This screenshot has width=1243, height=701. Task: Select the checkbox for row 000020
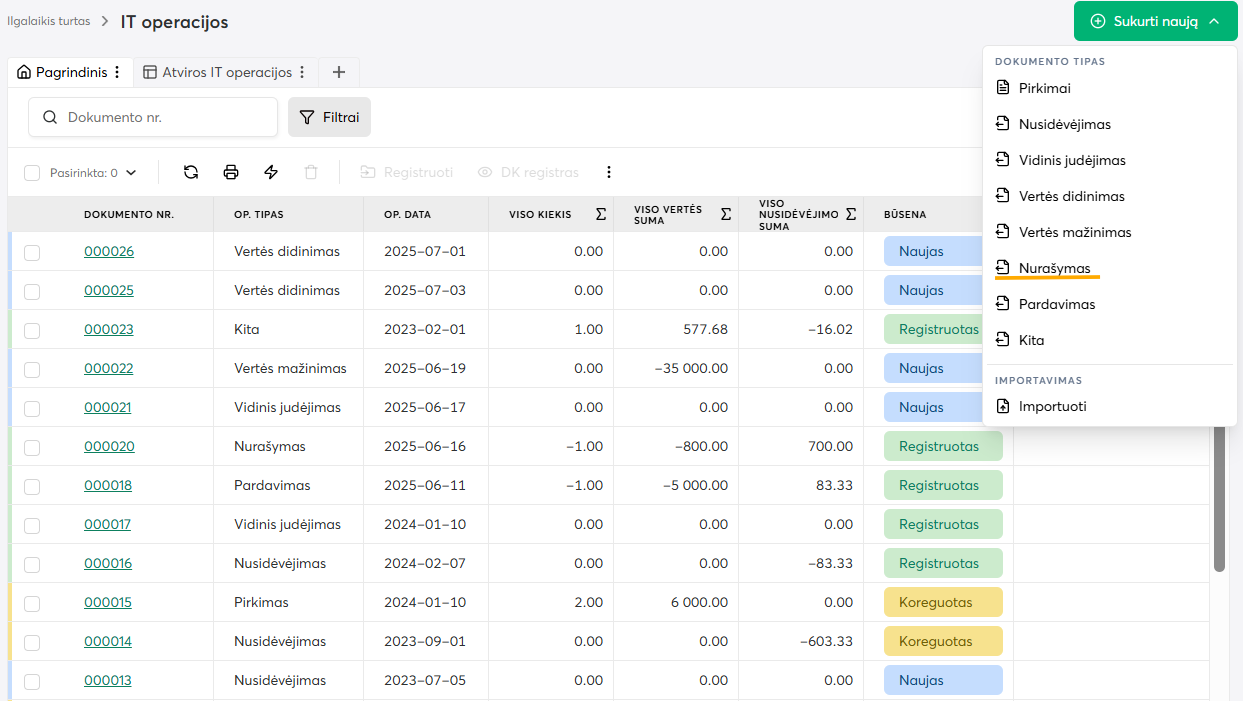[32, 447]
